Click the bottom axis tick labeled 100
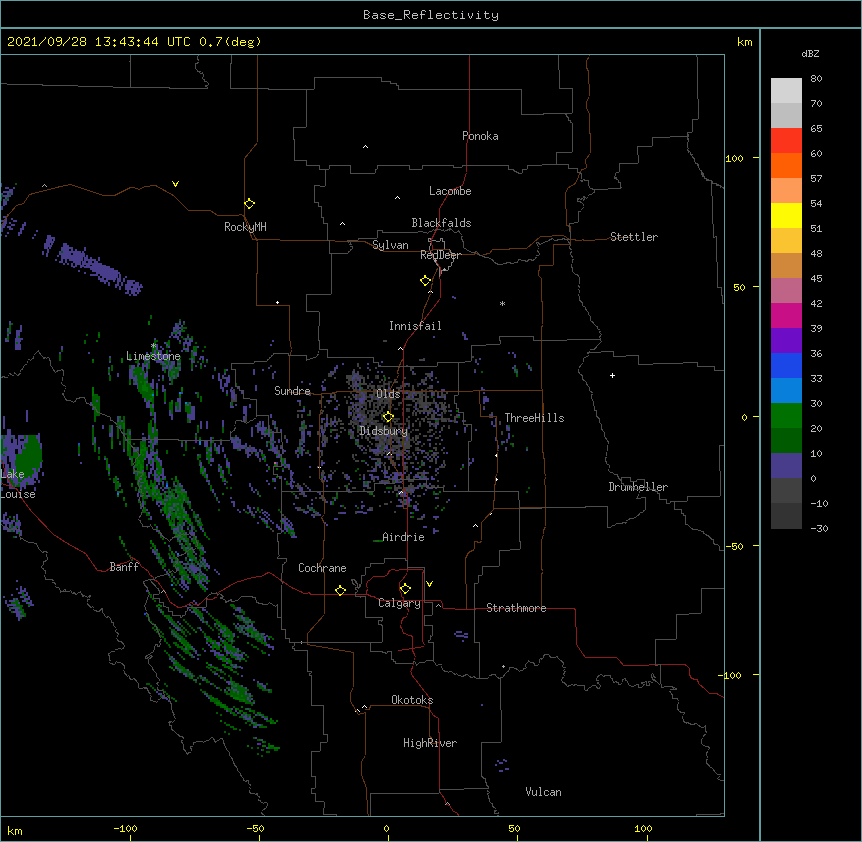Viewport: 862px width, 842px height. (643, 828)
